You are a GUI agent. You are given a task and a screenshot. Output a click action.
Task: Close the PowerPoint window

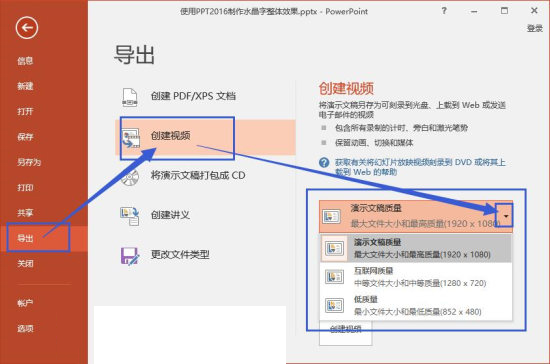[x=534, y=11]
